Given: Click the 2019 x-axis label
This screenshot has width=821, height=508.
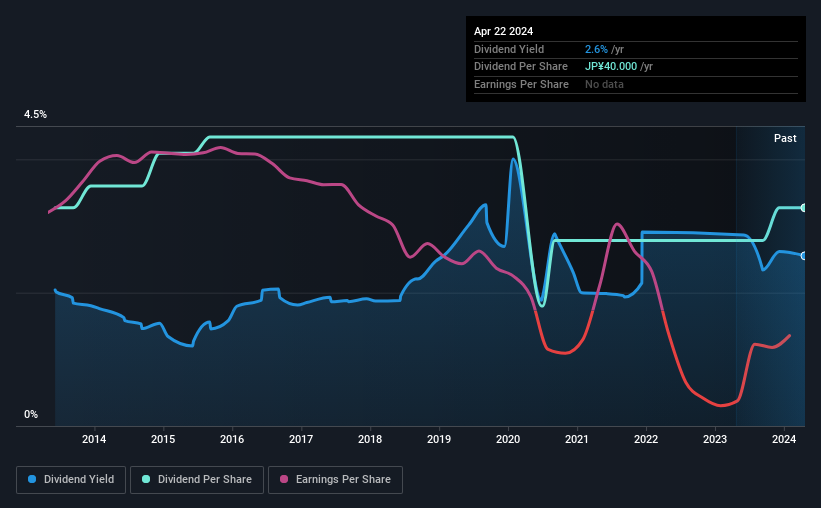Looking at the screenshot, I should click(439, 439).
